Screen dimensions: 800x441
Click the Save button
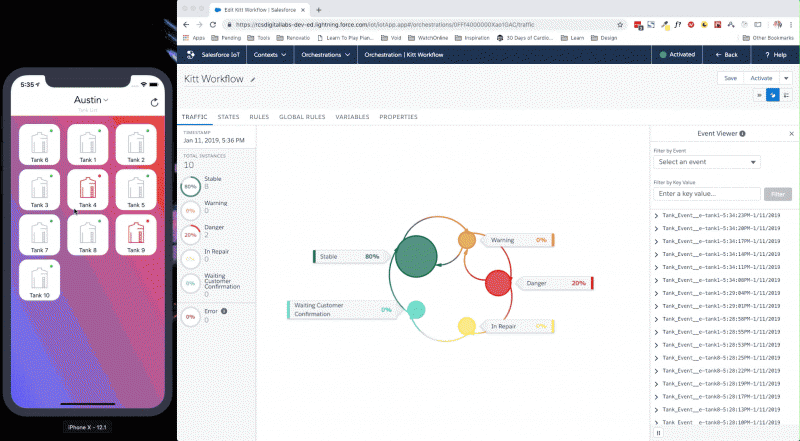pos(731,78)
